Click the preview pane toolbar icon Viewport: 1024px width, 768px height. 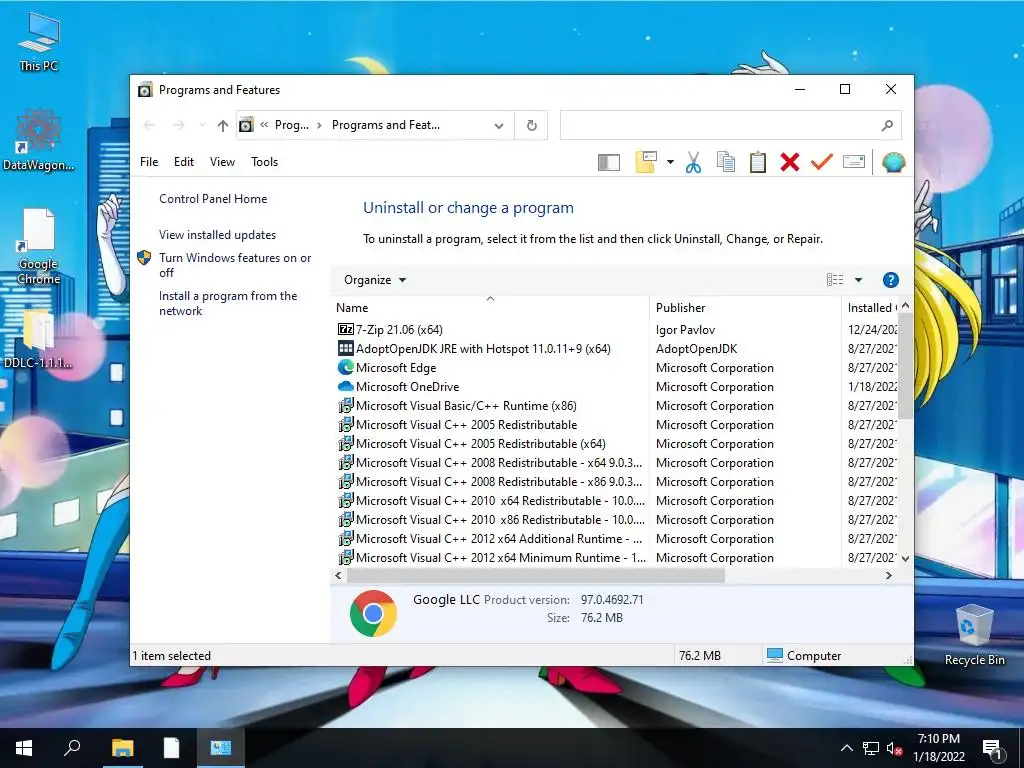(608, 162)
